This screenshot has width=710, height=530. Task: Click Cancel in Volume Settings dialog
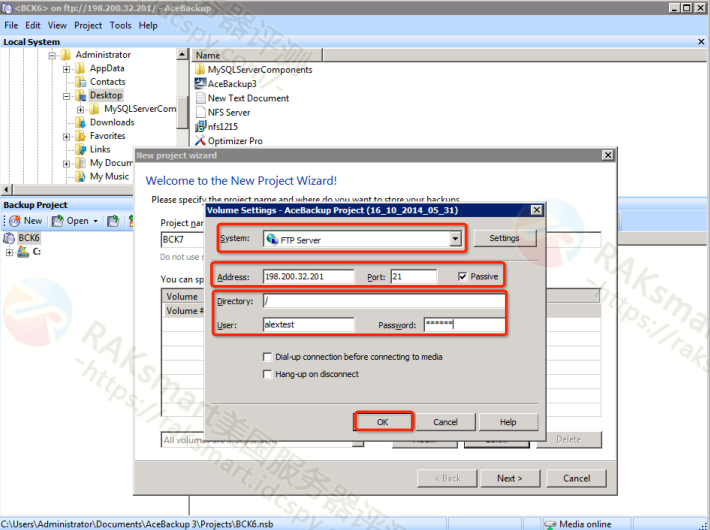(446, 422)
